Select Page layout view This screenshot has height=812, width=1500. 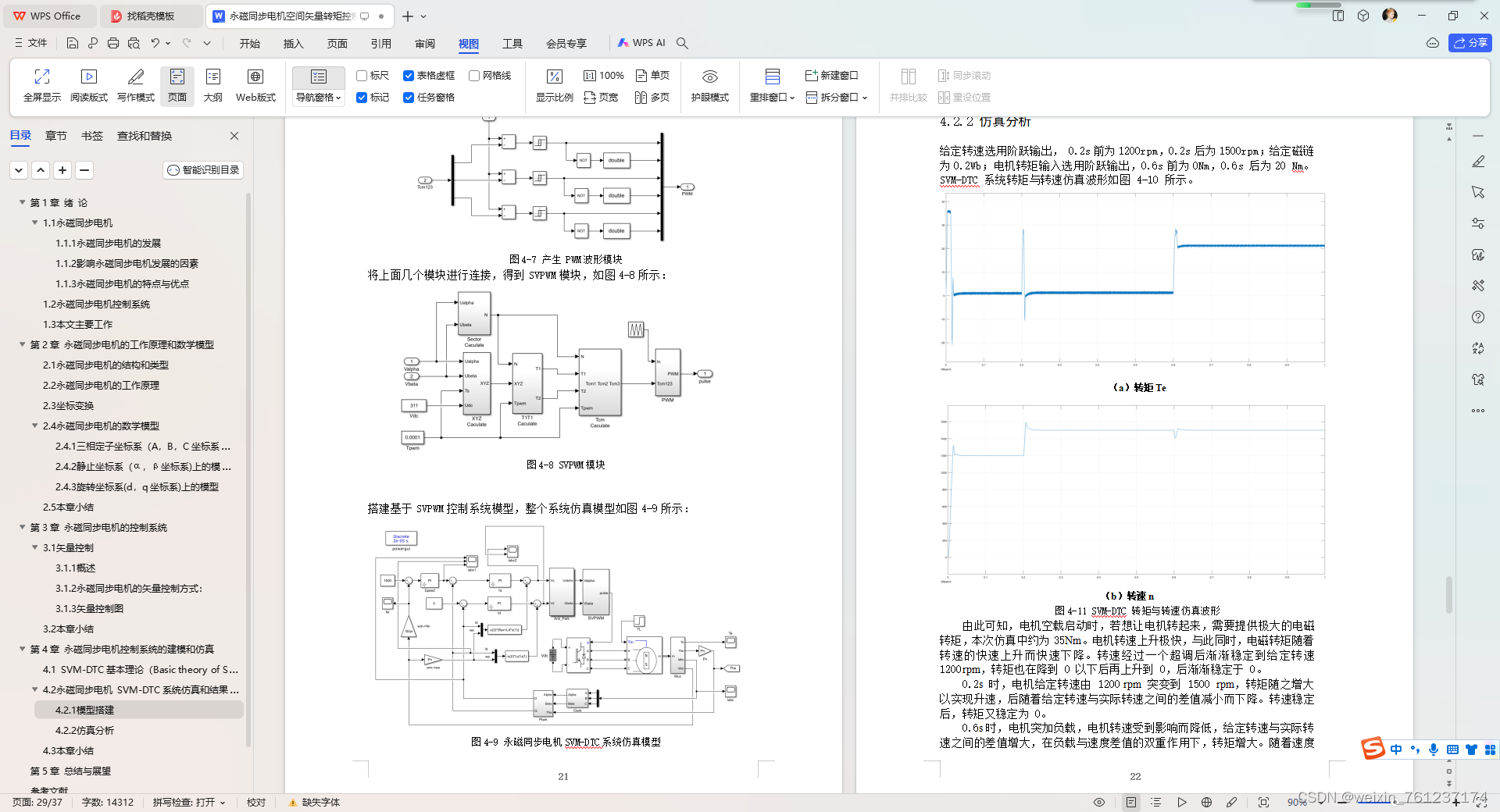point(177,85)
